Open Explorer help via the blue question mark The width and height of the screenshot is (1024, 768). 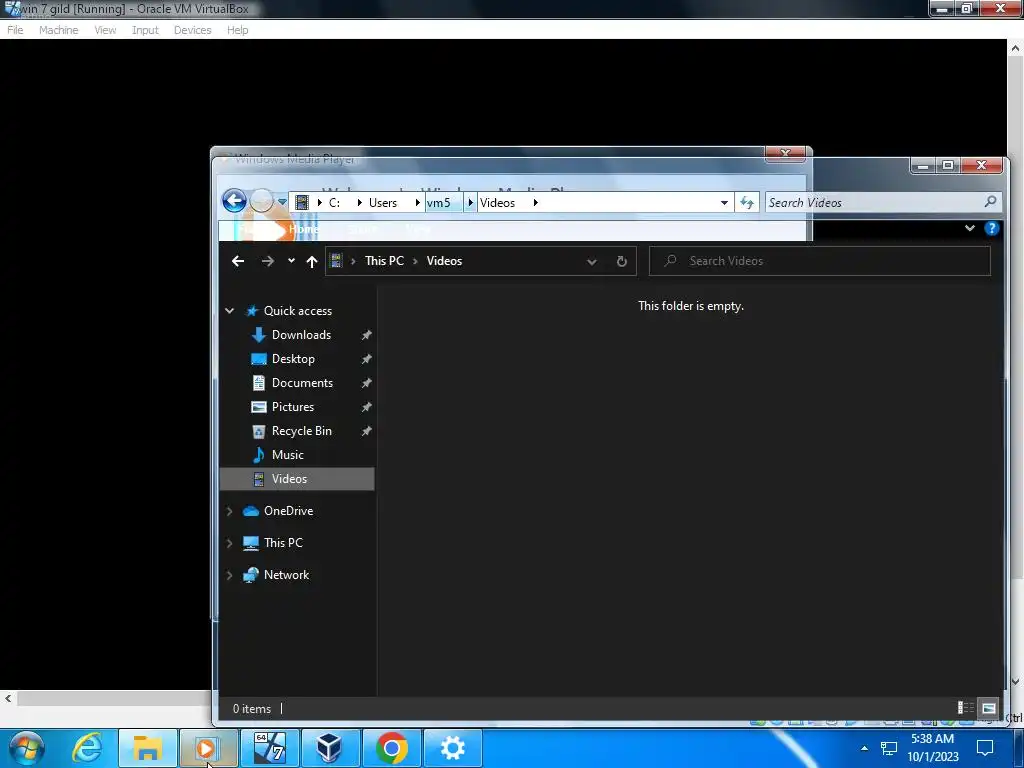tap(991, 228)
